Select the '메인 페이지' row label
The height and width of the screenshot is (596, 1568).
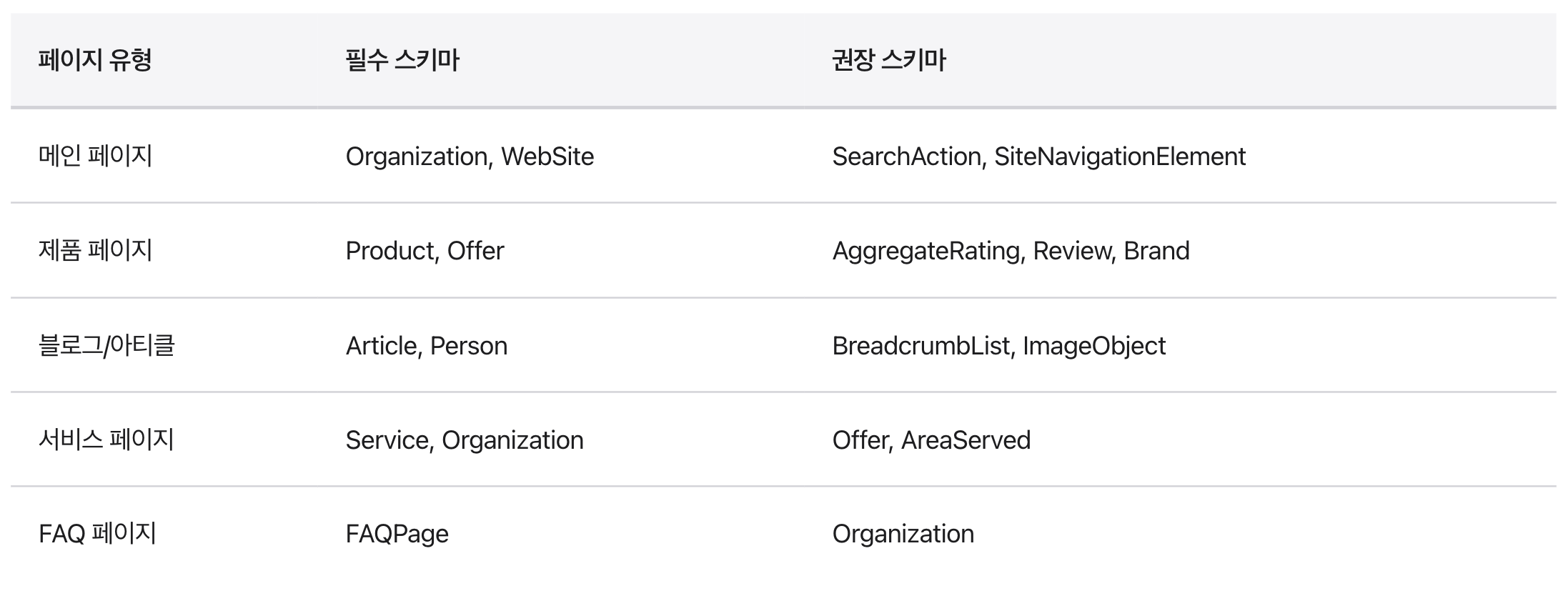[x=95, y=156]
